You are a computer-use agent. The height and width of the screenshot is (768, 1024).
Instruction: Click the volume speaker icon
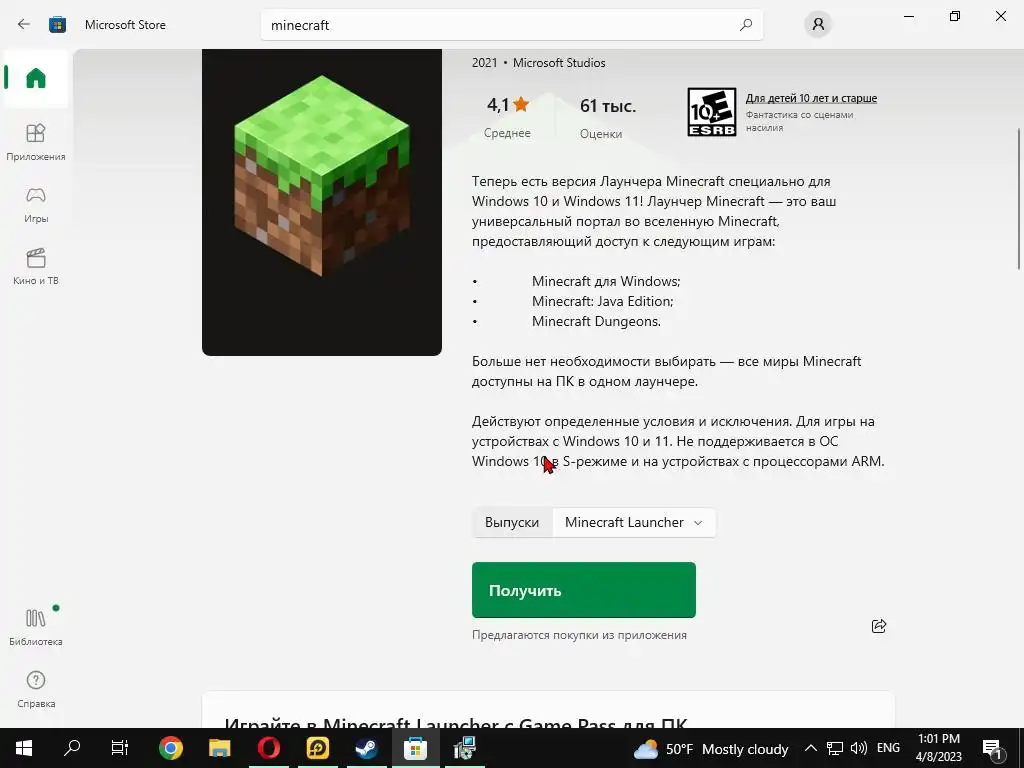point(859,748)
